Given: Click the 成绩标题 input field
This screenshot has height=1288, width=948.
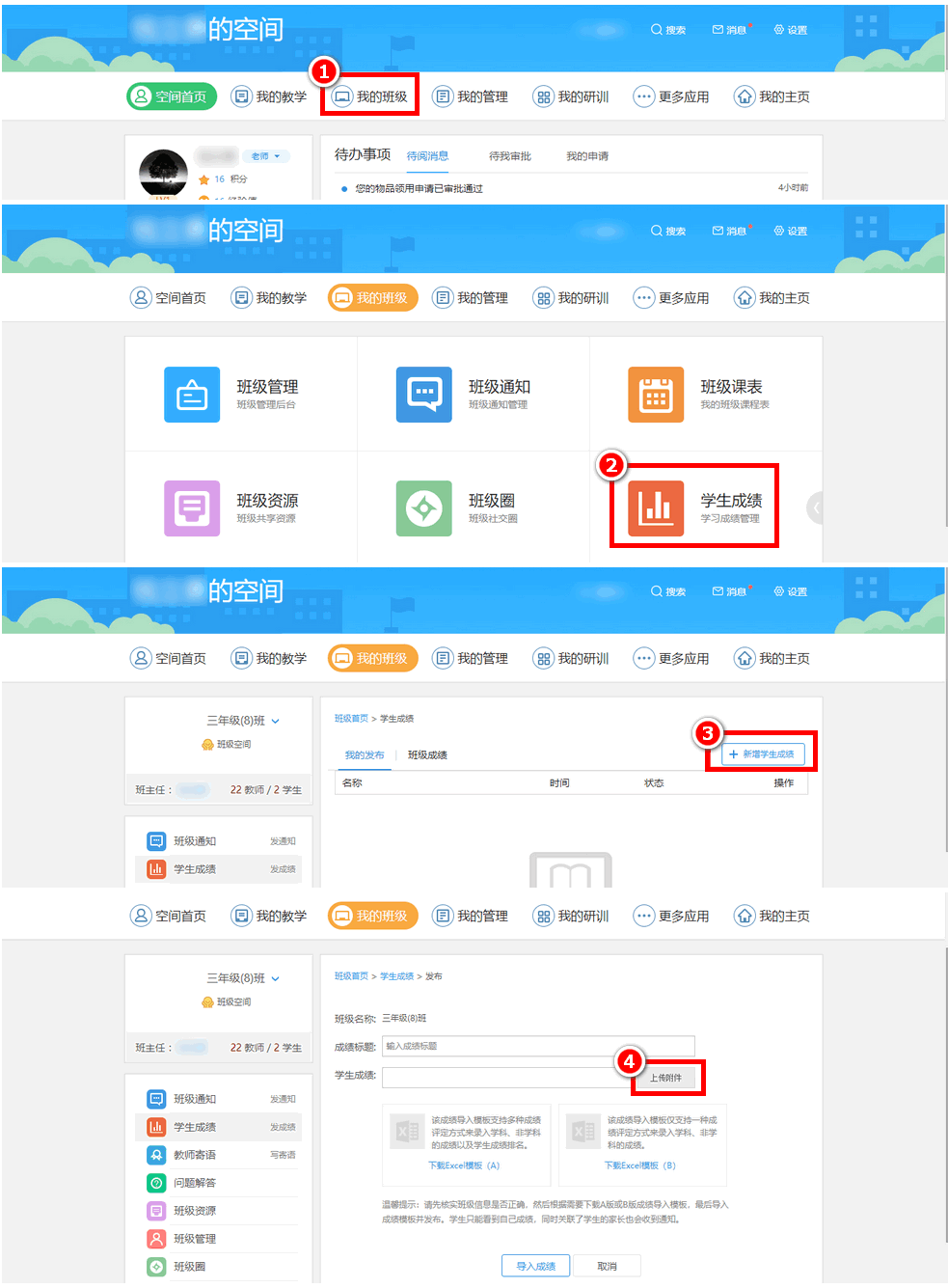Looking at the screenshot, I should (538, 1046).
